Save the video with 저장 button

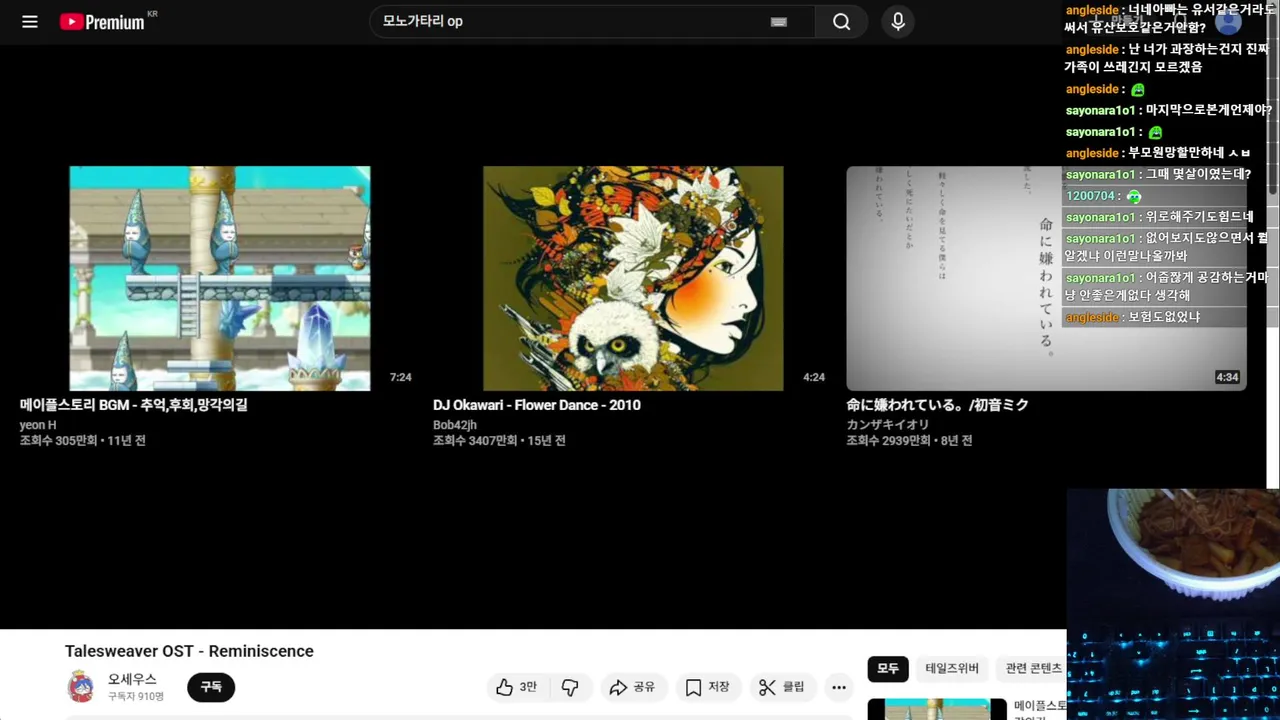coord(708,687)
